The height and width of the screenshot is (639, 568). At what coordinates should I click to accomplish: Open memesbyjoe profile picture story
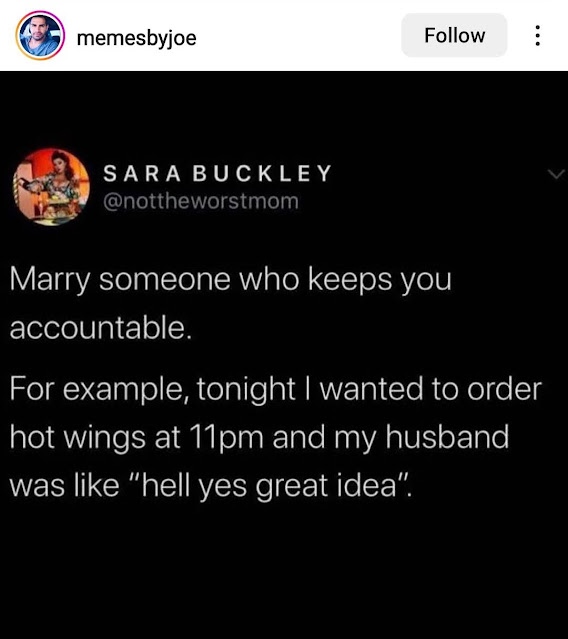click(x=40, y=36)
